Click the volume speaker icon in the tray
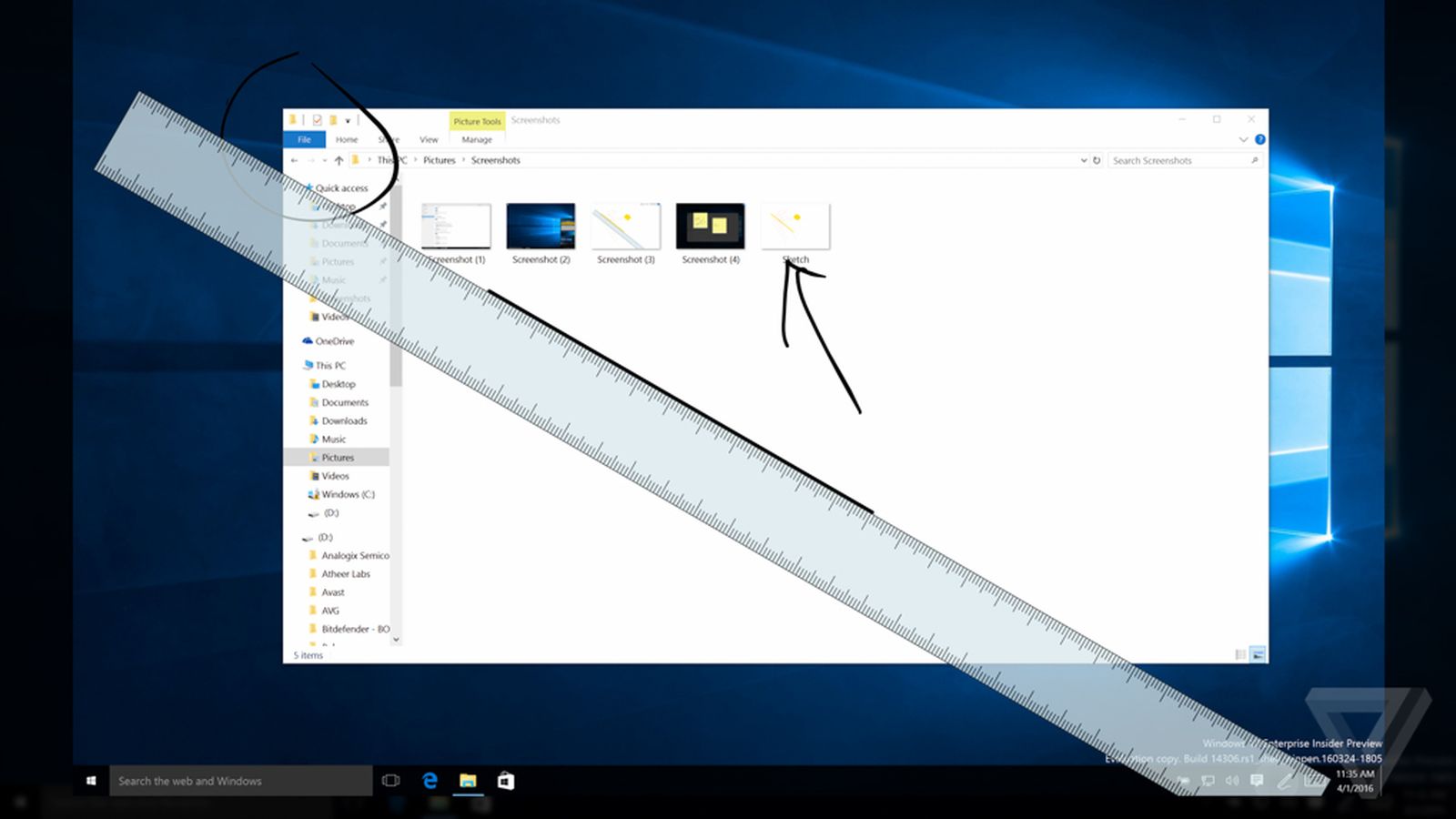Image resolution: width=1456 pixels, height=819 pixels. pos(1233,780)
